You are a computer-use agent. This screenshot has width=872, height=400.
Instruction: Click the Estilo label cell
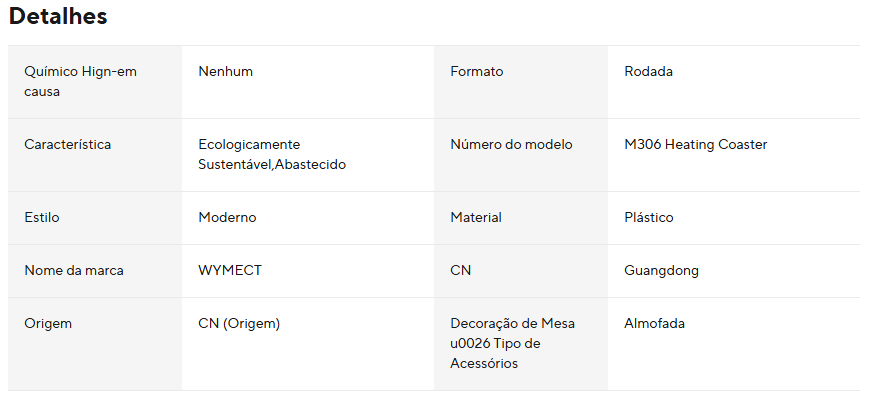click(x=41, y=217)
